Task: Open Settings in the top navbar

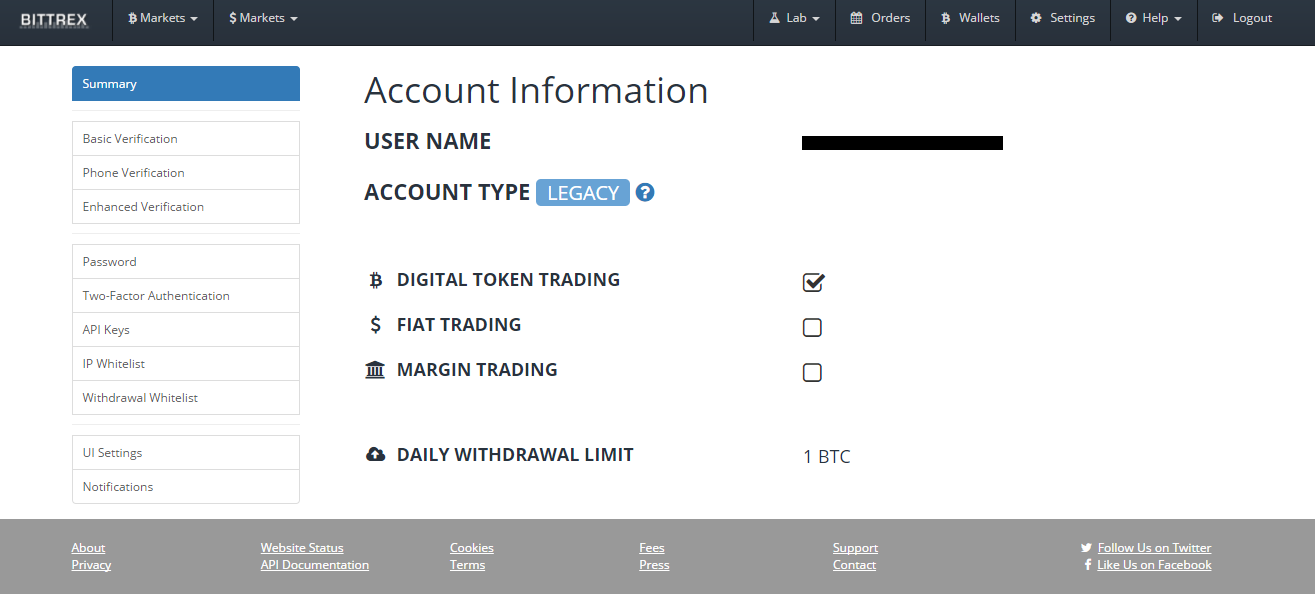Action: coord(1062,18)
